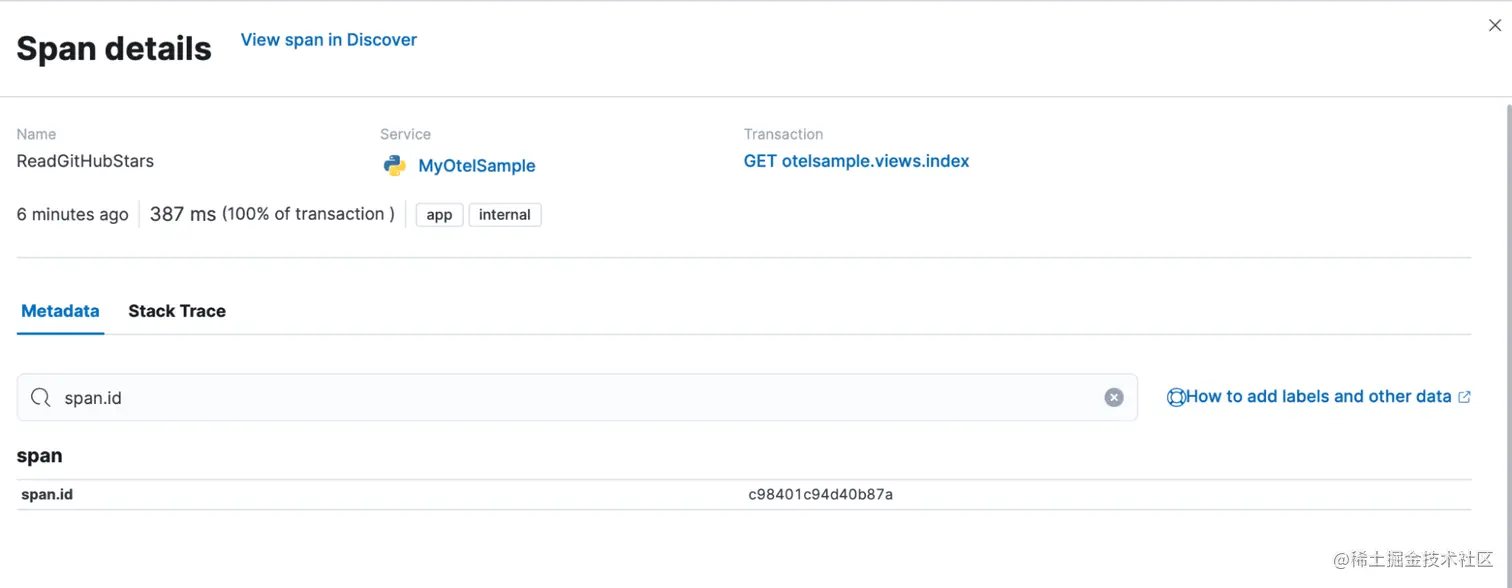Open How to add labels and other data
Viewport: 1512px width, 588px height.
(x=1316, y=396)
